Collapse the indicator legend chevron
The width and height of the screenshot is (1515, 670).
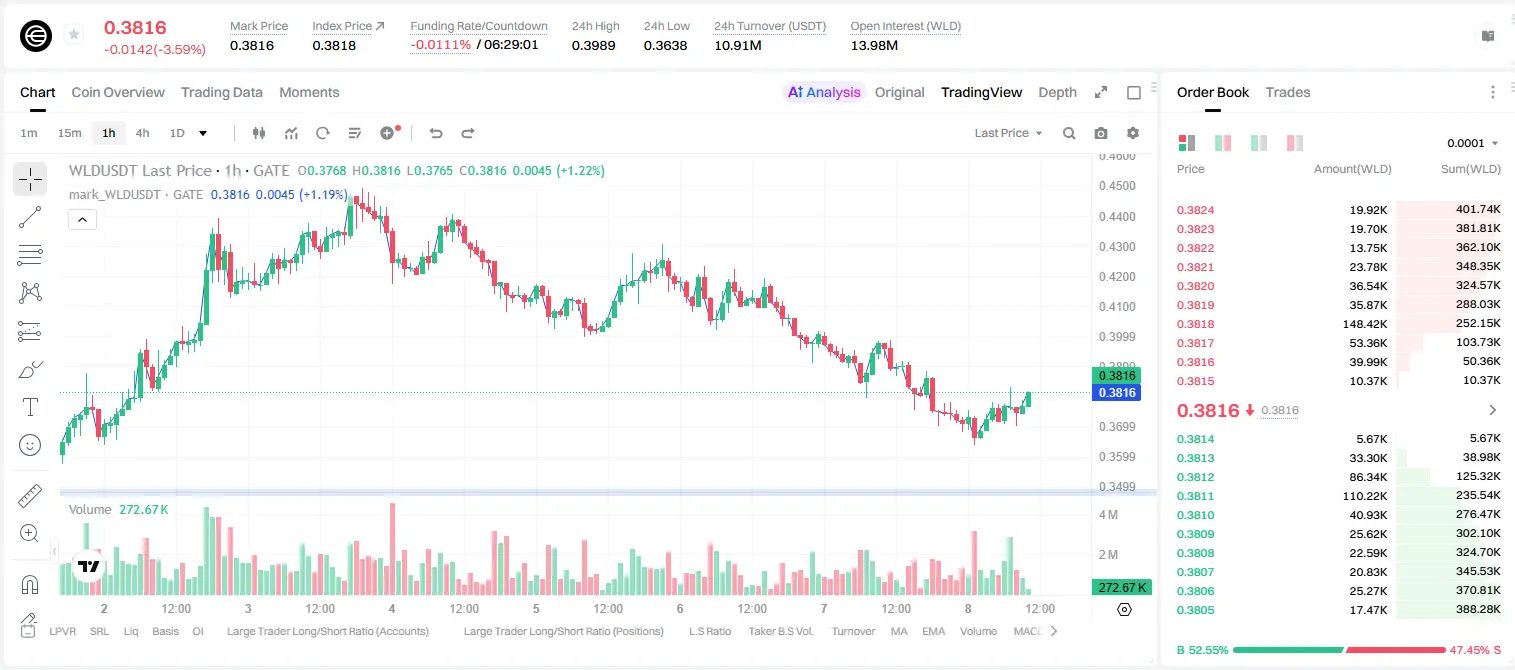tap(82, 219)
